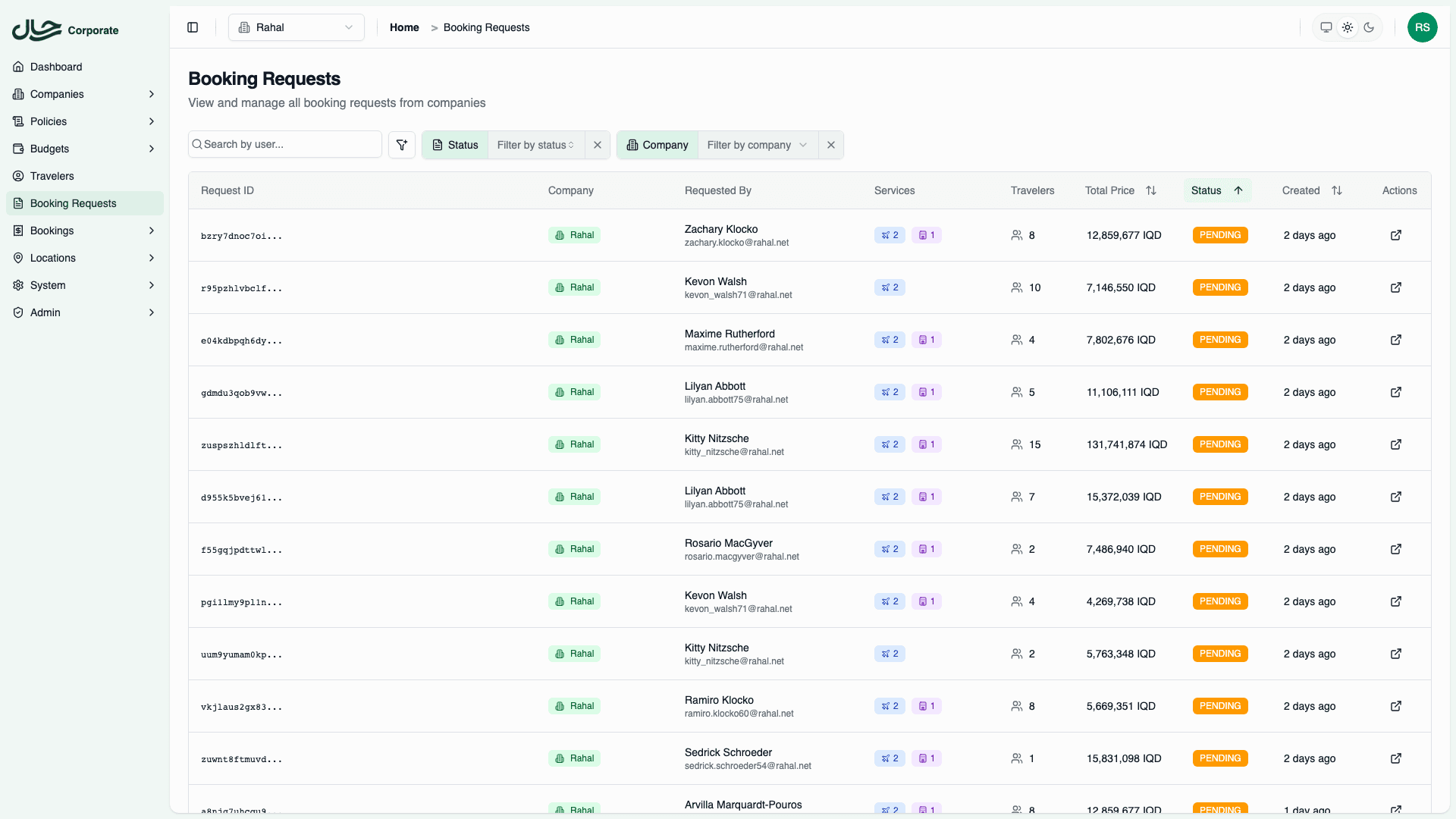Click the RS user avatar
The height and width of the screenshot is (819, 1456).
(1423, 27)
